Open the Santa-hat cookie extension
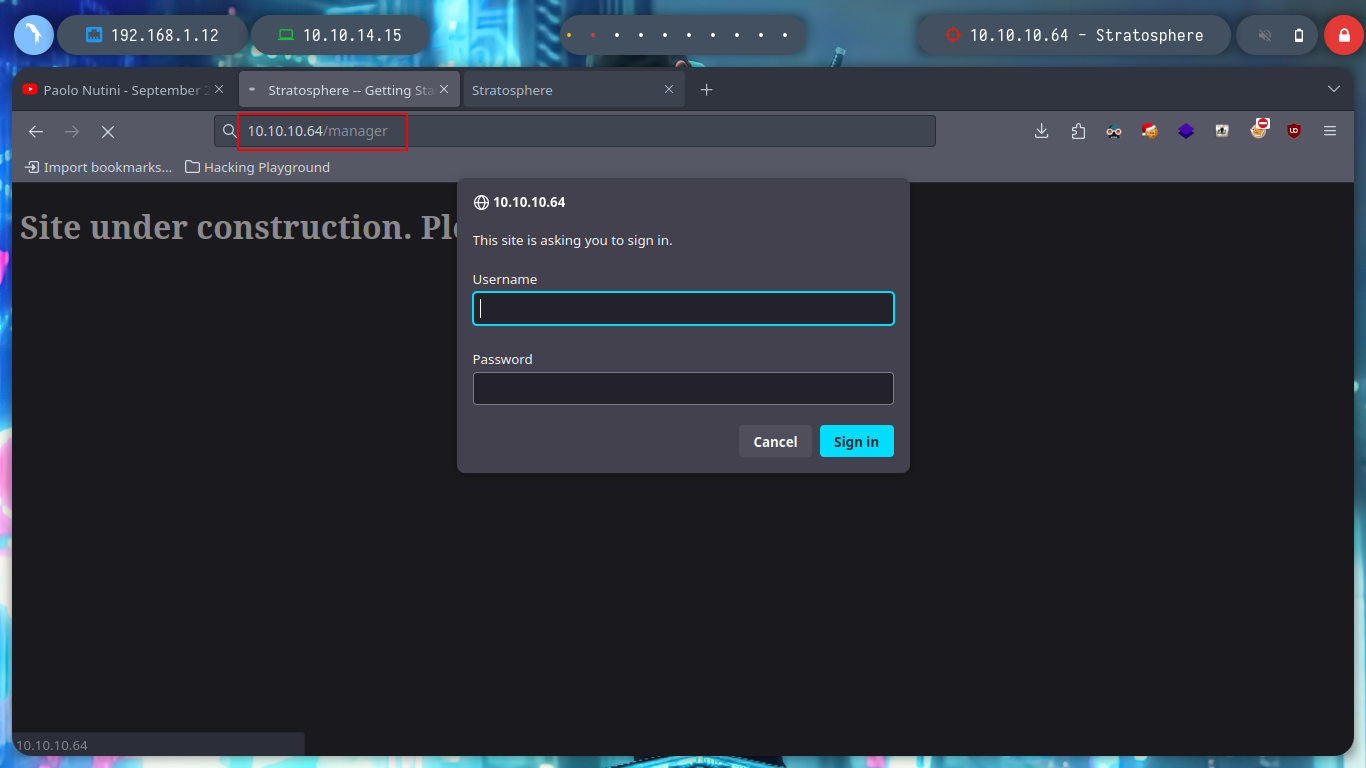1366x768 pixels. pos(1150,131)
